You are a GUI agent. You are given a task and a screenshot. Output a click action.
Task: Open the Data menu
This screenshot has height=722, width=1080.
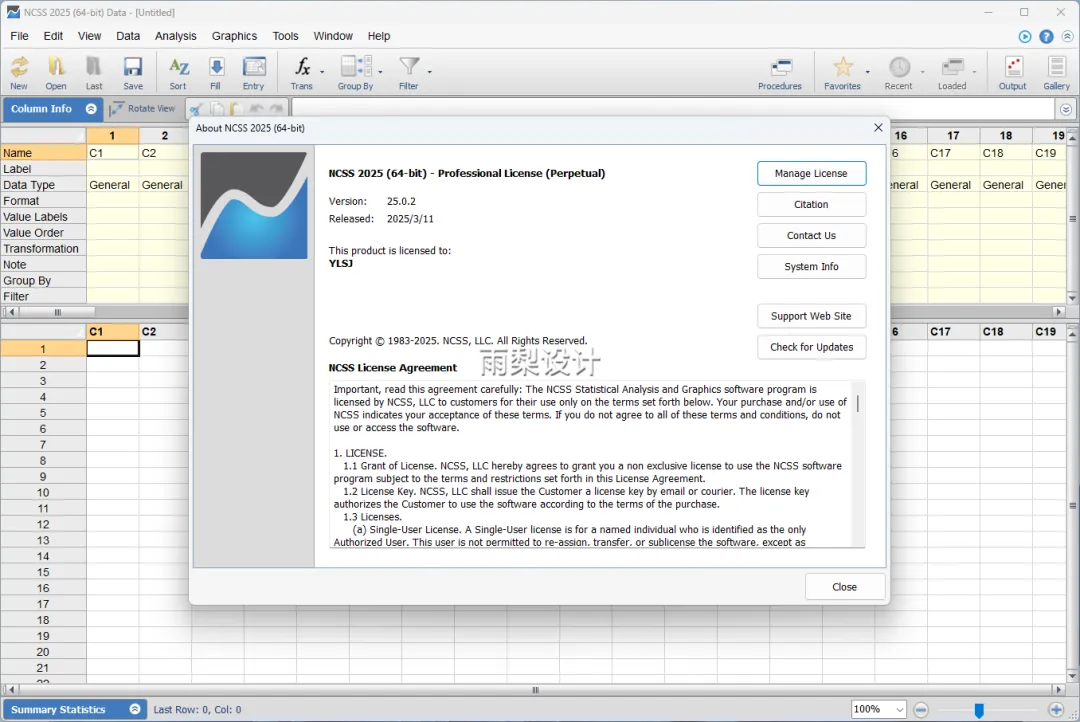coord(127,36)
